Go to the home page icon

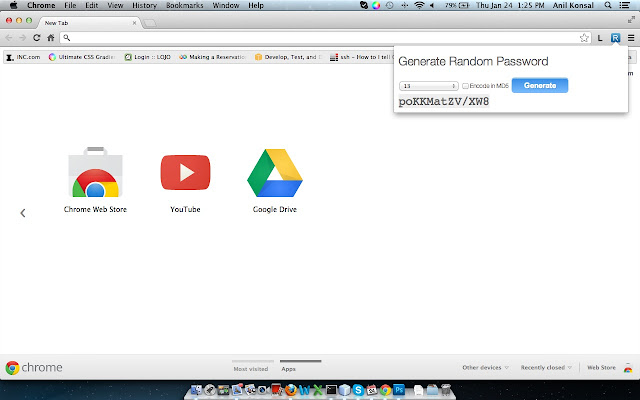point(51,38)
